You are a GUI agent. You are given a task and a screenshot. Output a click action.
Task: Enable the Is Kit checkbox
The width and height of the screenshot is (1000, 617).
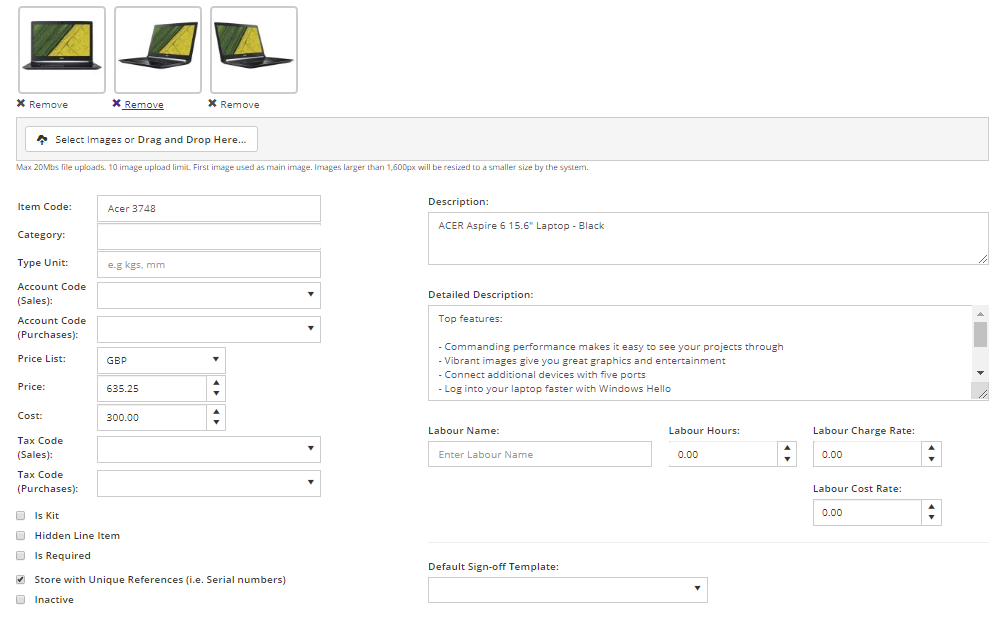click(x=21, y=516)
